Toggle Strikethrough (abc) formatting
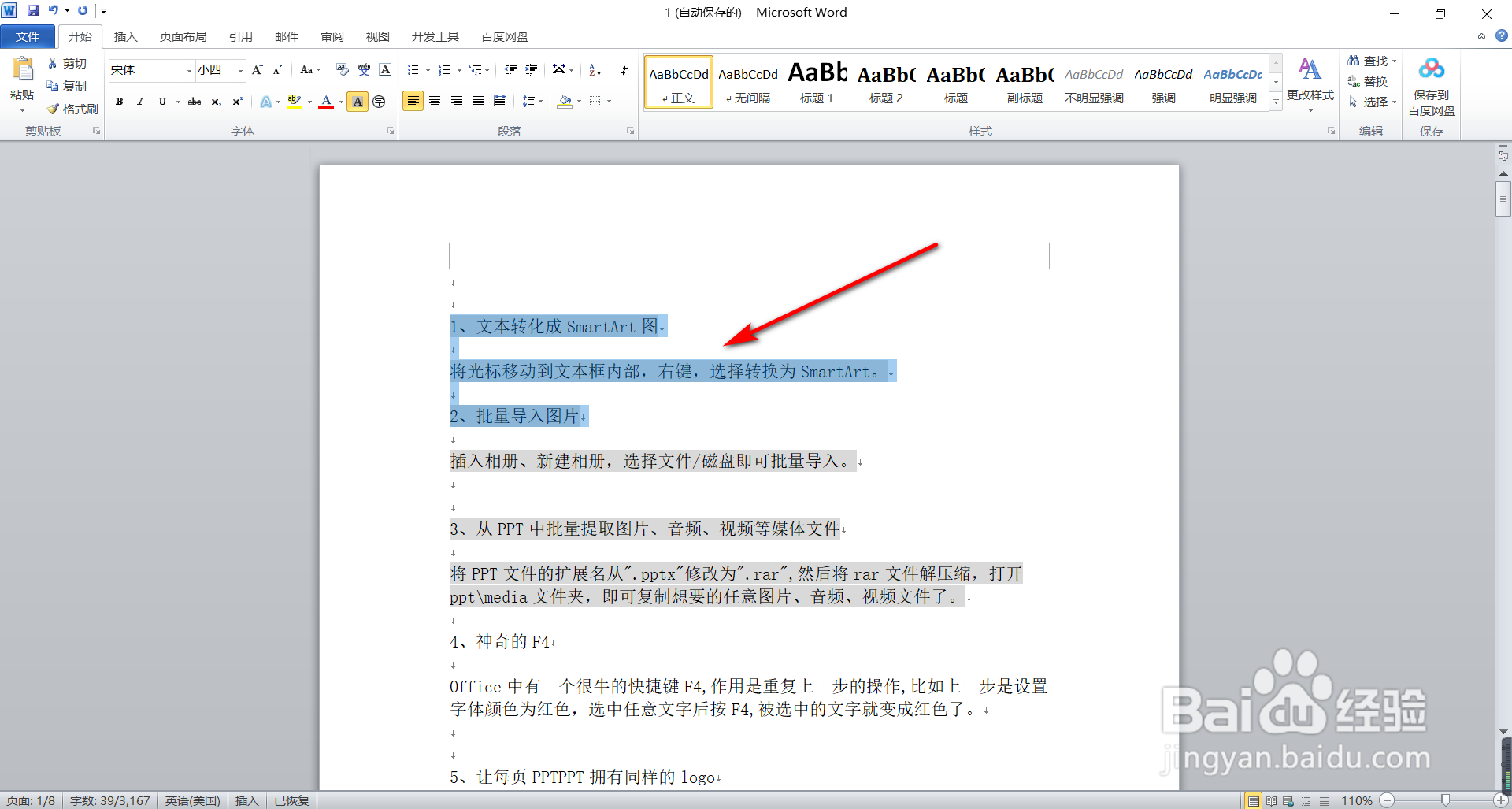Viewport: 1512px width, 809px height. 195,102
